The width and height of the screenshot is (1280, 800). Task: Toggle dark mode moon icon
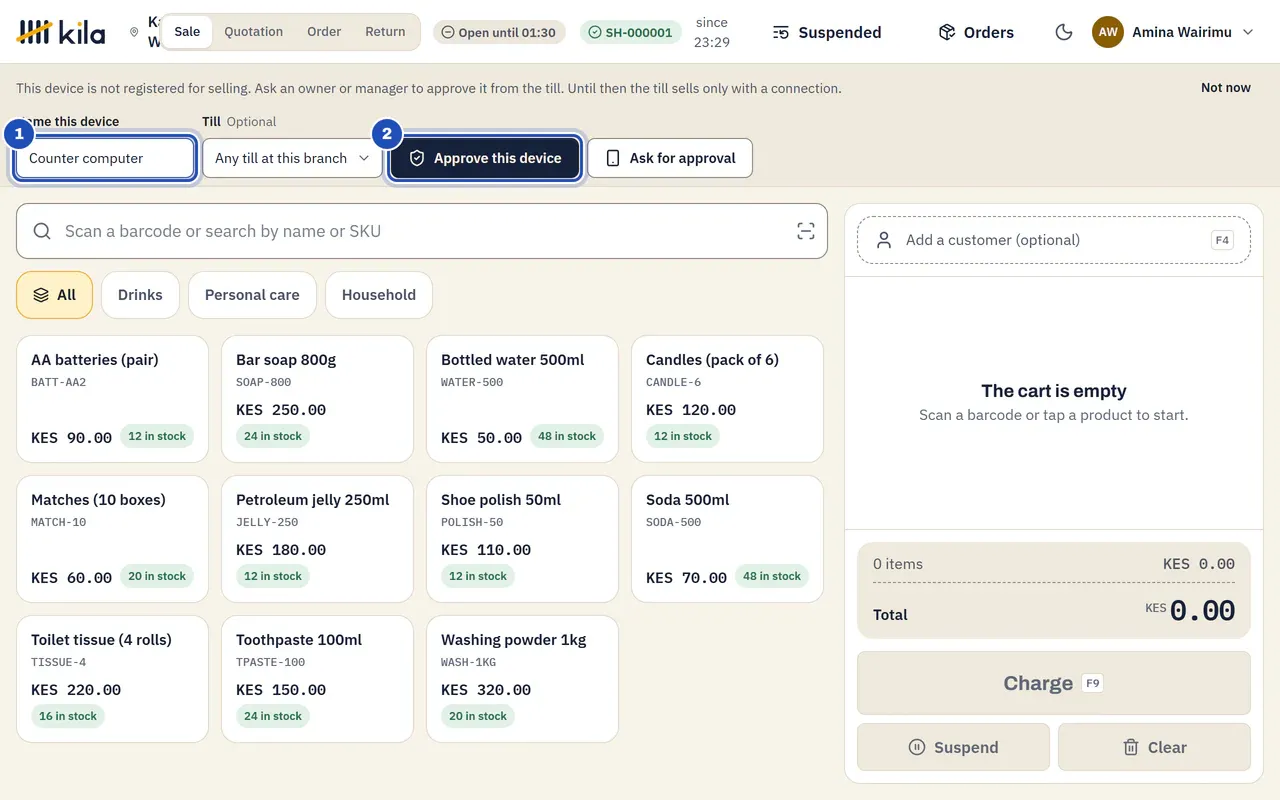(1064, 32)
